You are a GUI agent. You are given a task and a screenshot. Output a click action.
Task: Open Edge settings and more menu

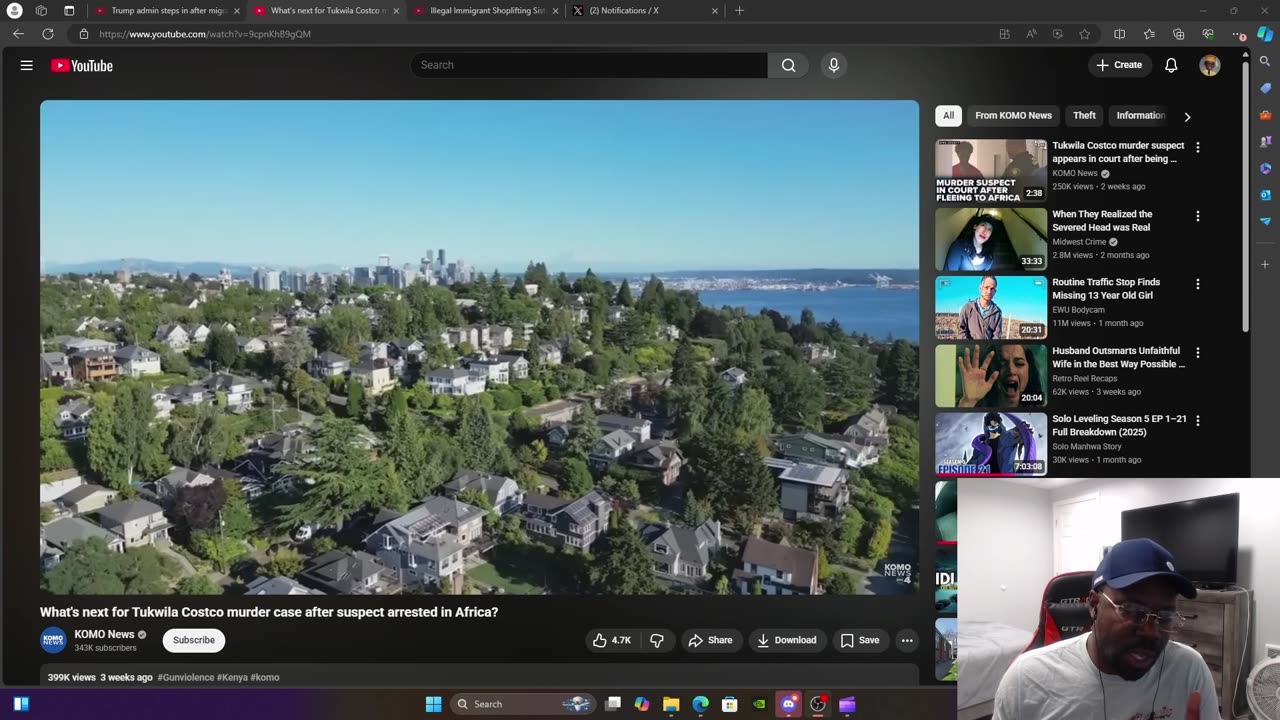coord(1240,34)
